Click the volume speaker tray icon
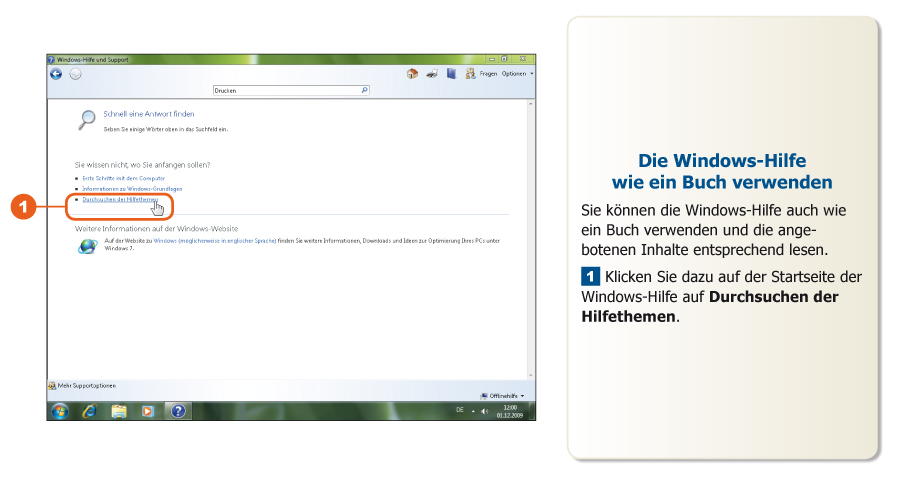The height and width of the screenshot is (480, 900). [x=485, y=411]
